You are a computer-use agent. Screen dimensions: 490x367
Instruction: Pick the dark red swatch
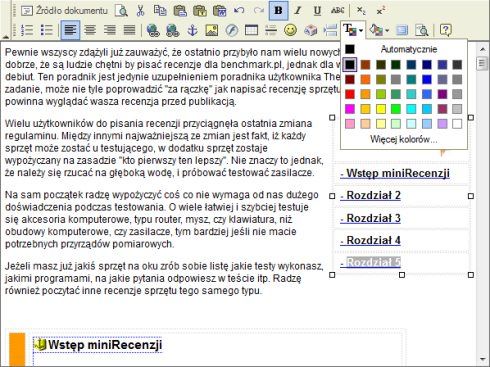(350, 79)
